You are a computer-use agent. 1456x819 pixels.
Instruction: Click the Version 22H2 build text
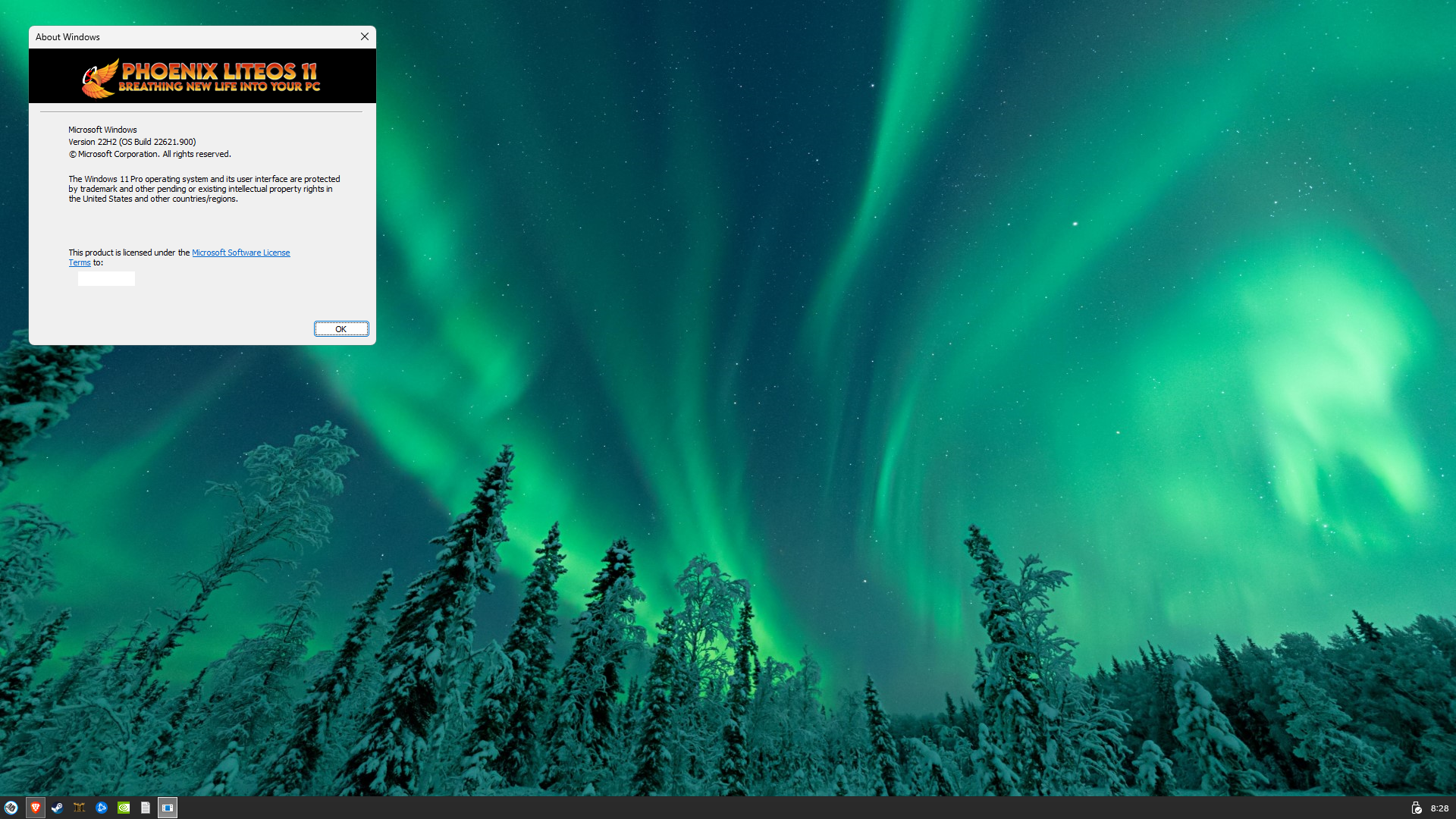(132, 142)
